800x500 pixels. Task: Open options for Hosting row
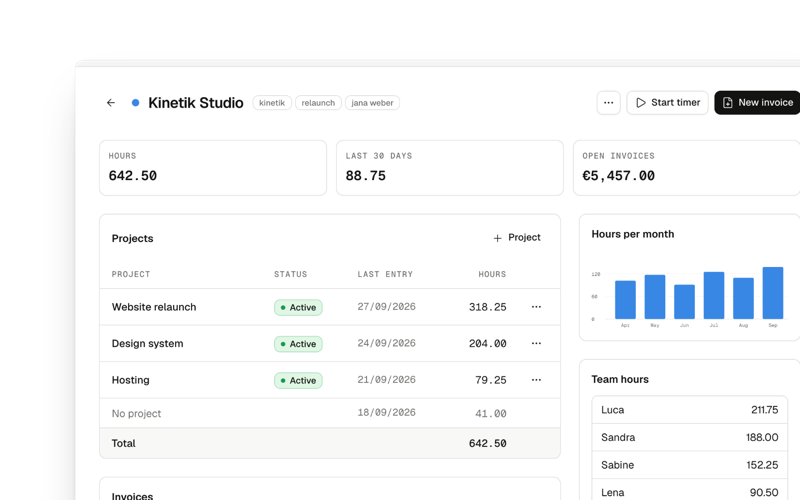536,380
